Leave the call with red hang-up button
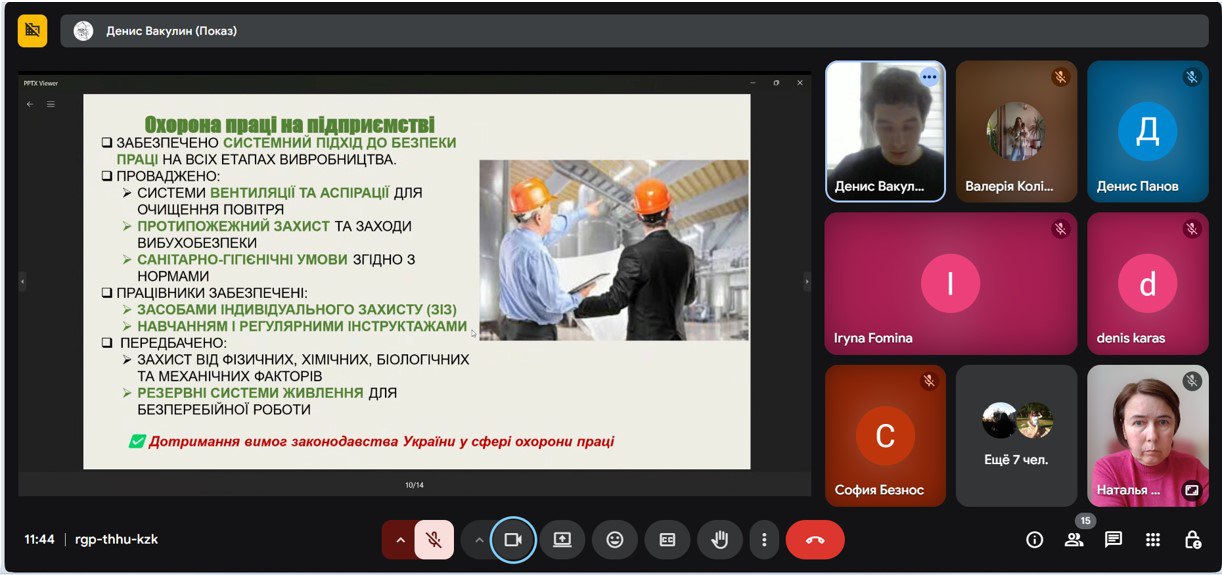 point(815,540)
